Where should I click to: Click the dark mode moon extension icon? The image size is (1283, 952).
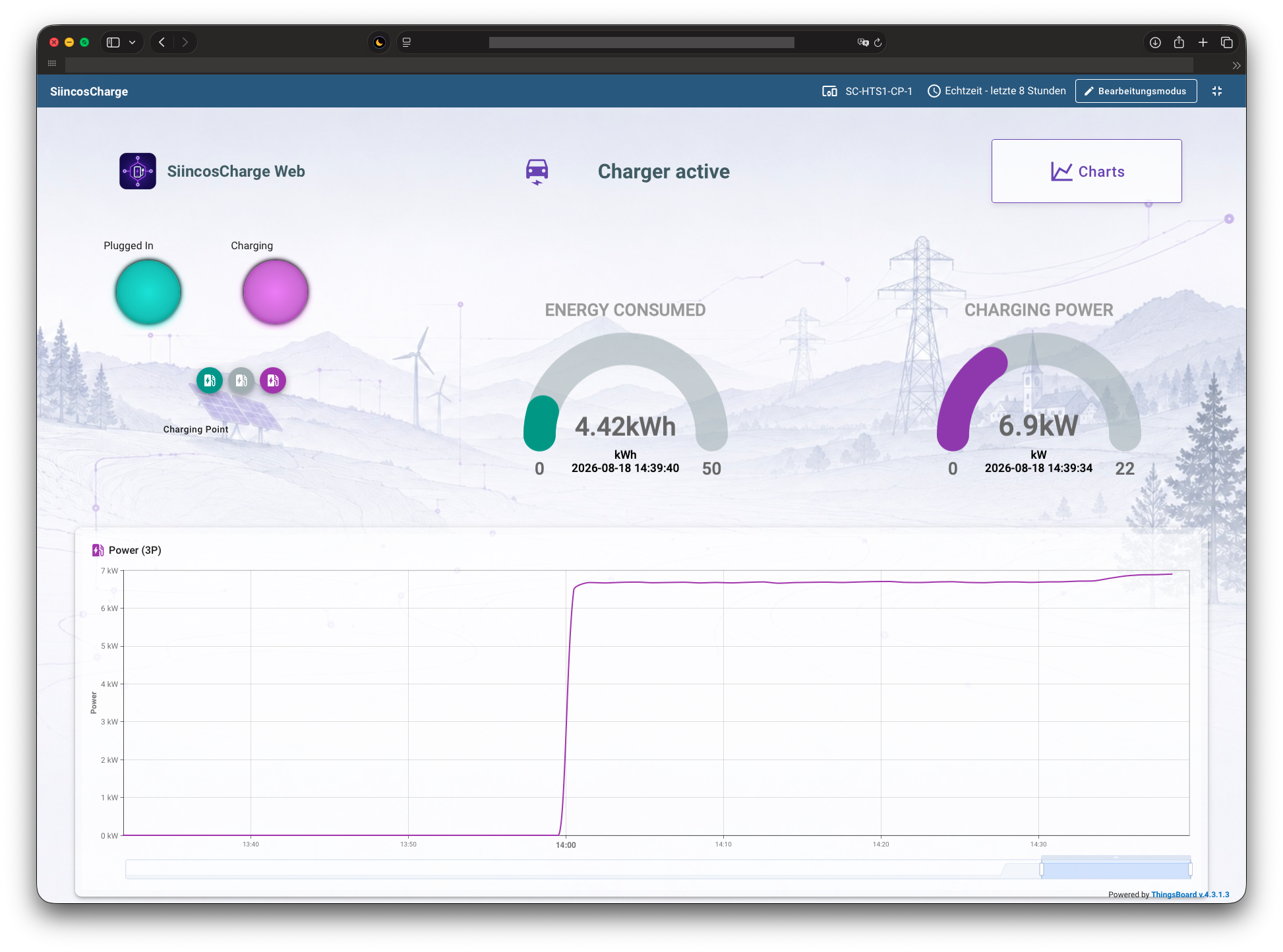point(379,42)
